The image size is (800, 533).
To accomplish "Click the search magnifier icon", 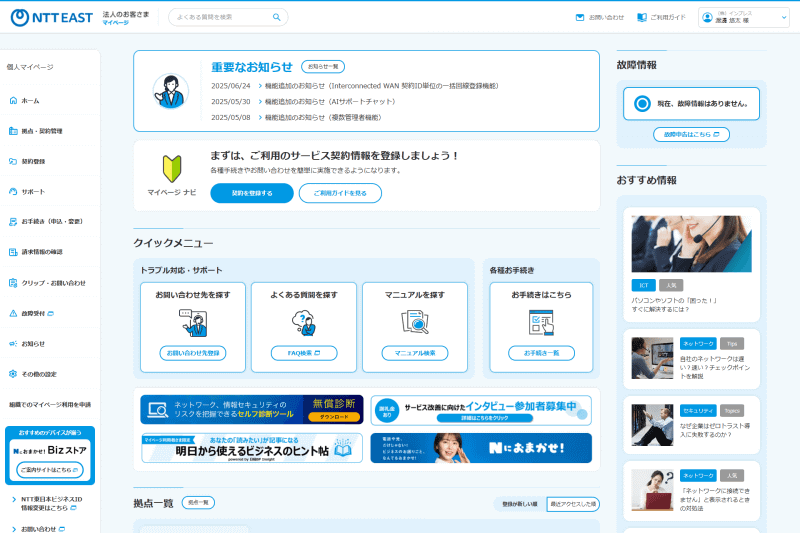I will (277, 17).
